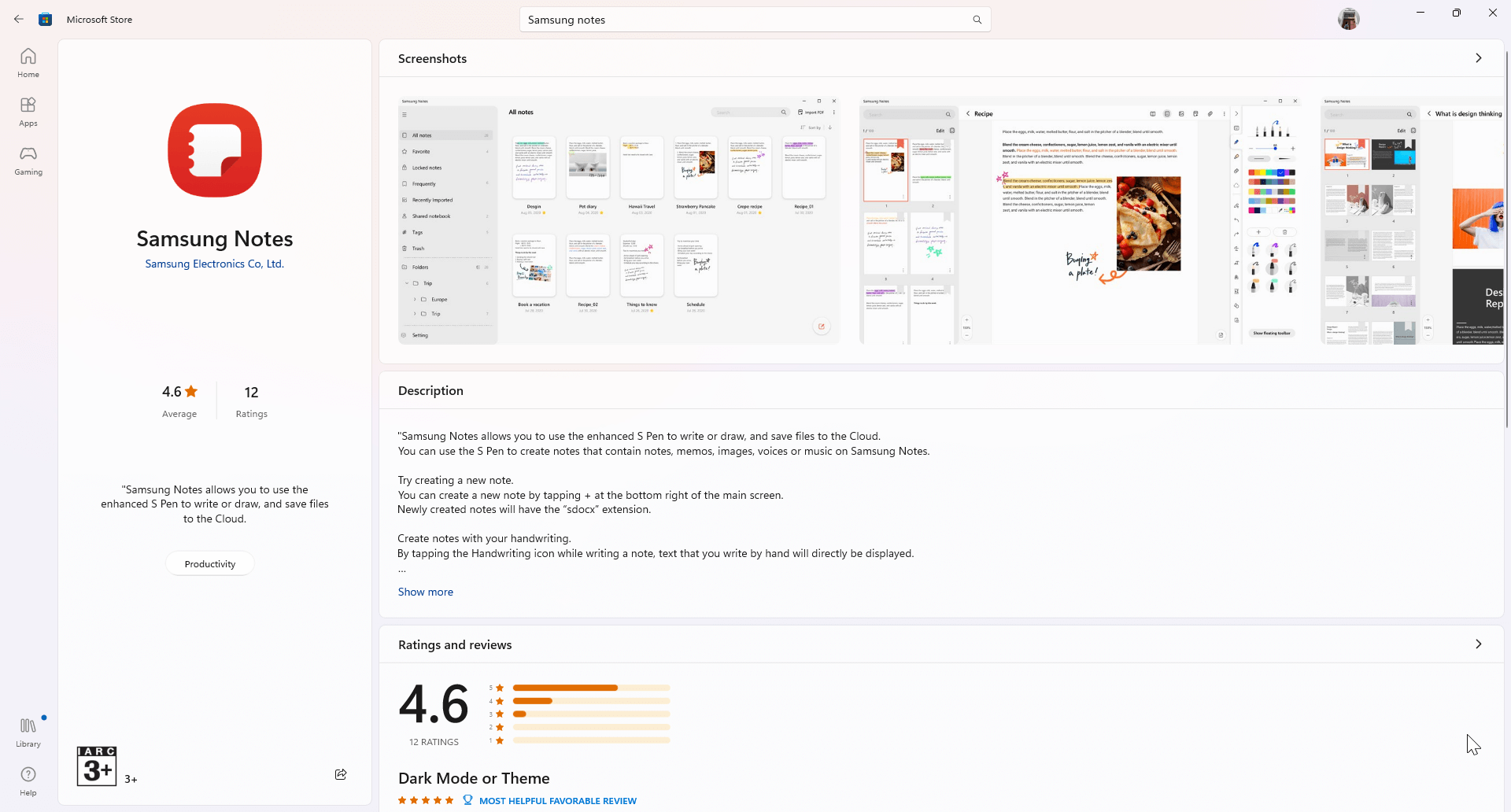1511x812 pixels.
Task: Open the Apps section in sidebar
Action: [28, 112]
